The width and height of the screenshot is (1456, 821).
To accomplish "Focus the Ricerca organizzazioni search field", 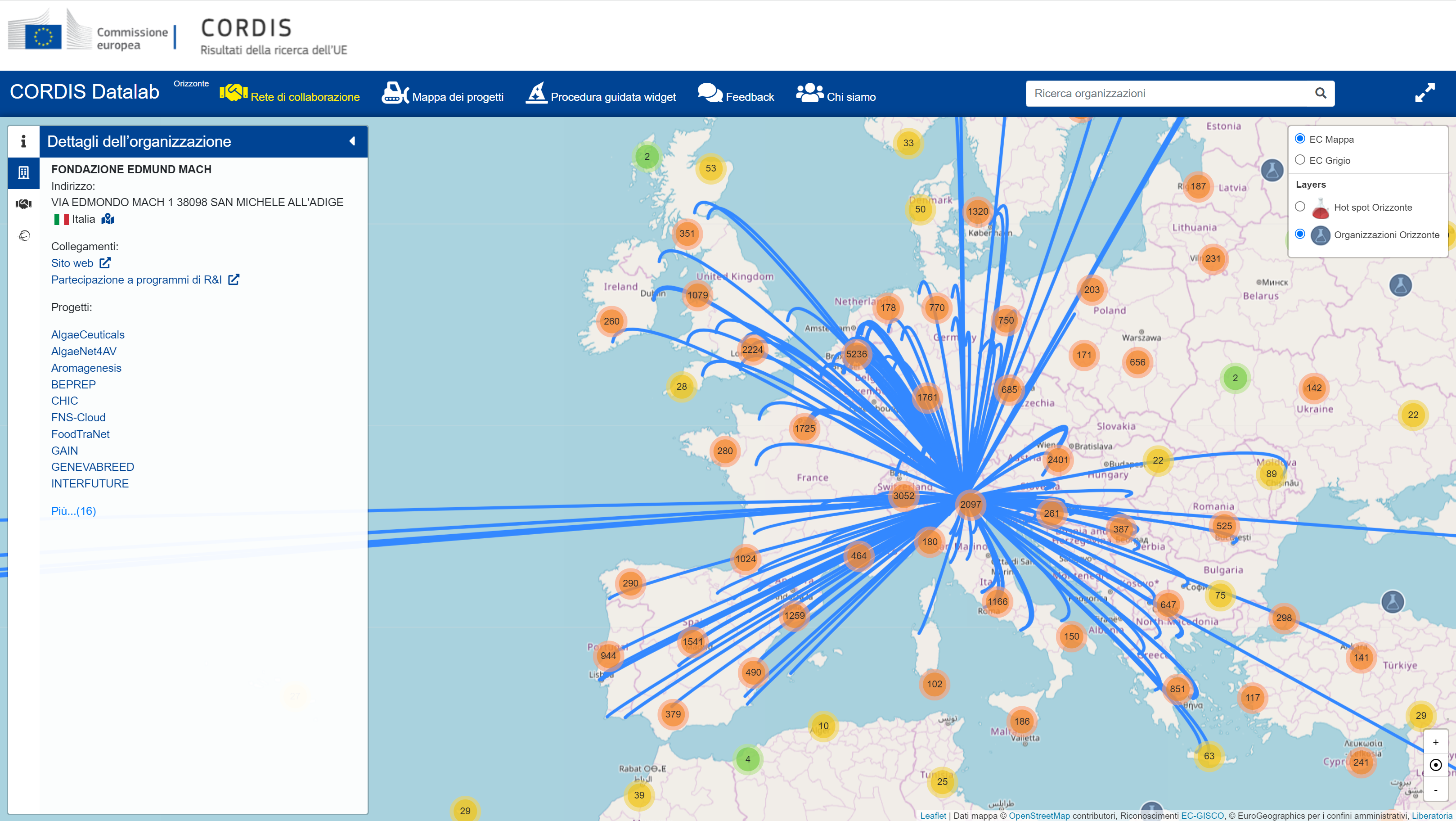I will point(1170,93).
